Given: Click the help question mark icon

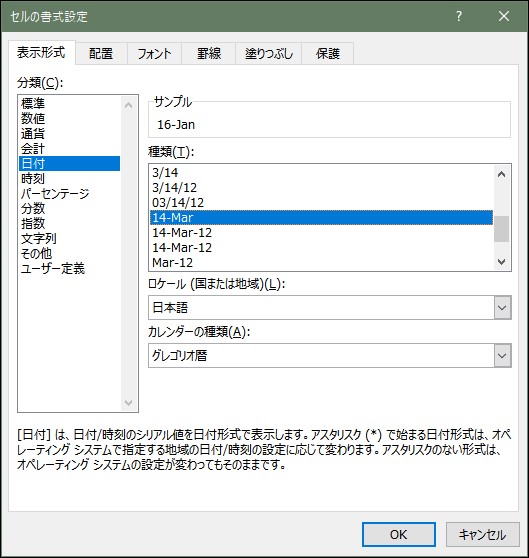Looking at the screenshot, I should (x=459, y=16).
